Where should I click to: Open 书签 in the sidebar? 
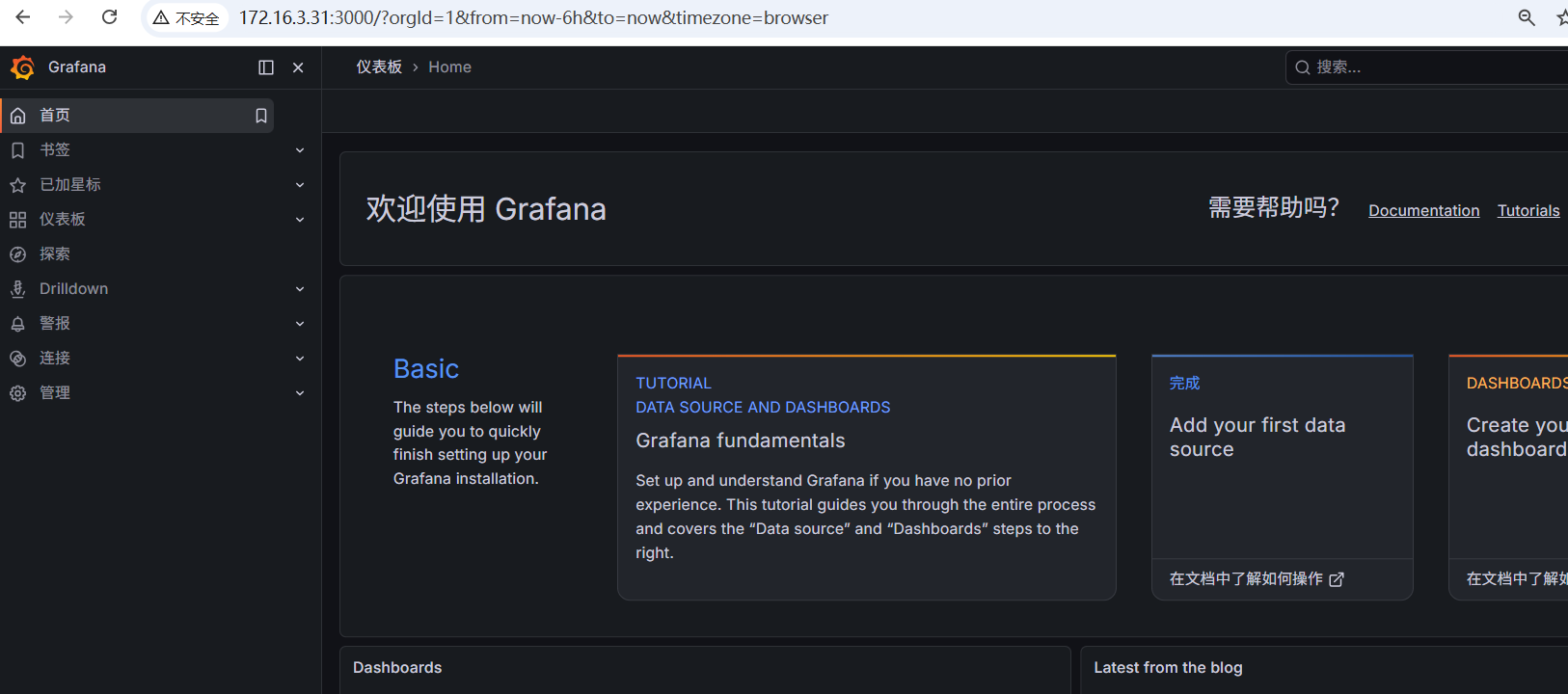[x=55, y=150]
